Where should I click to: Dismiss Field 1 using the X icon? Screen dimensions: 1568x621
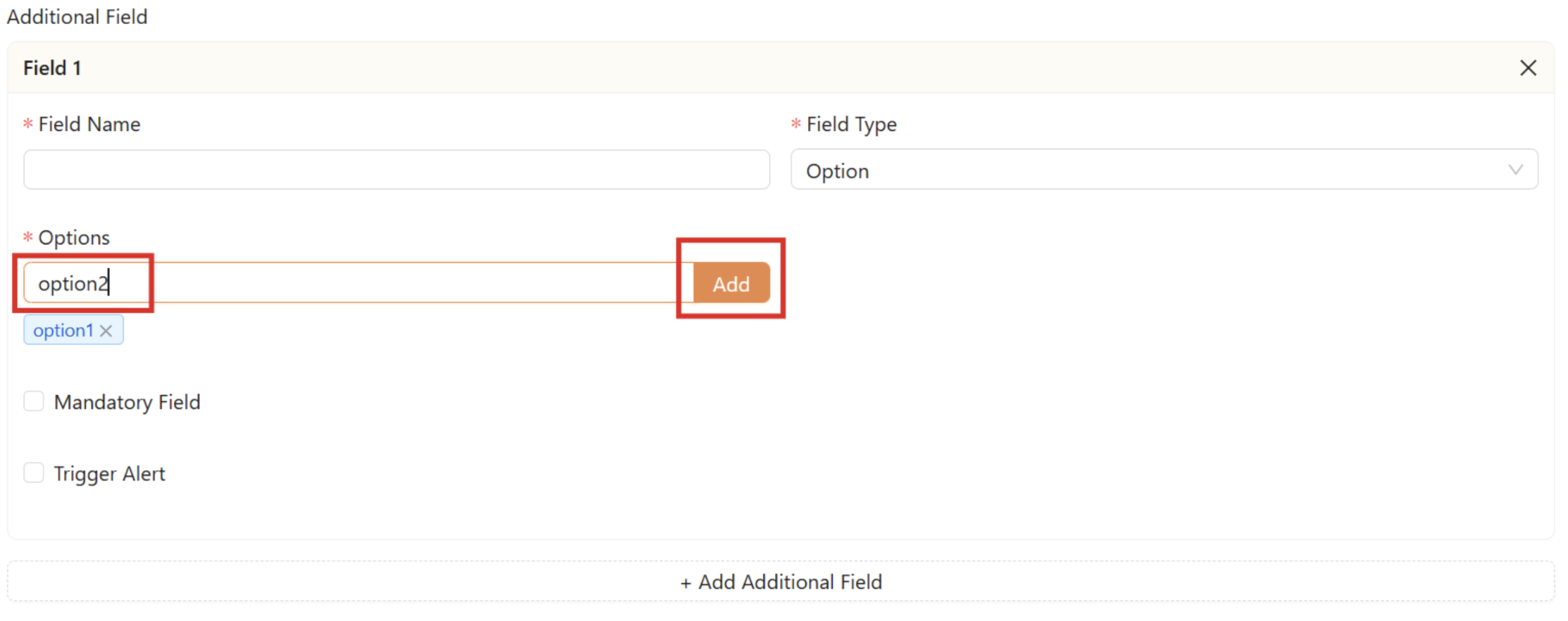pyautogui.click(x=1528, y=68)
